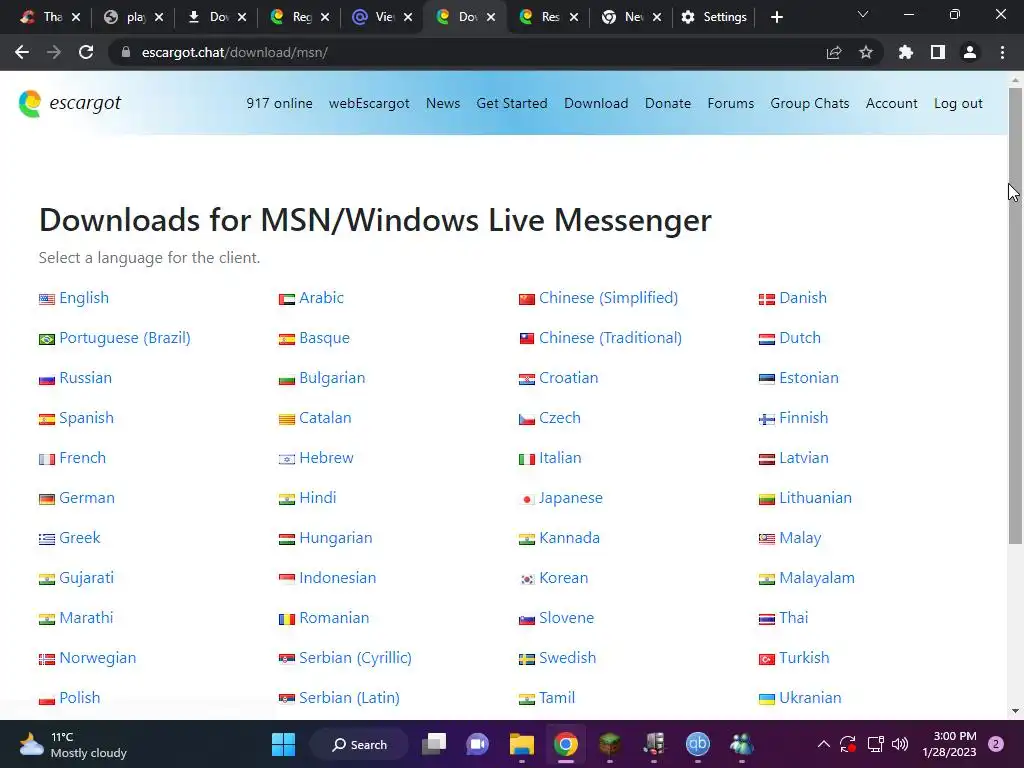Open Get Started in the nav bar
The width and height of the screenshot is (1024, 768).
pos(512,103)
